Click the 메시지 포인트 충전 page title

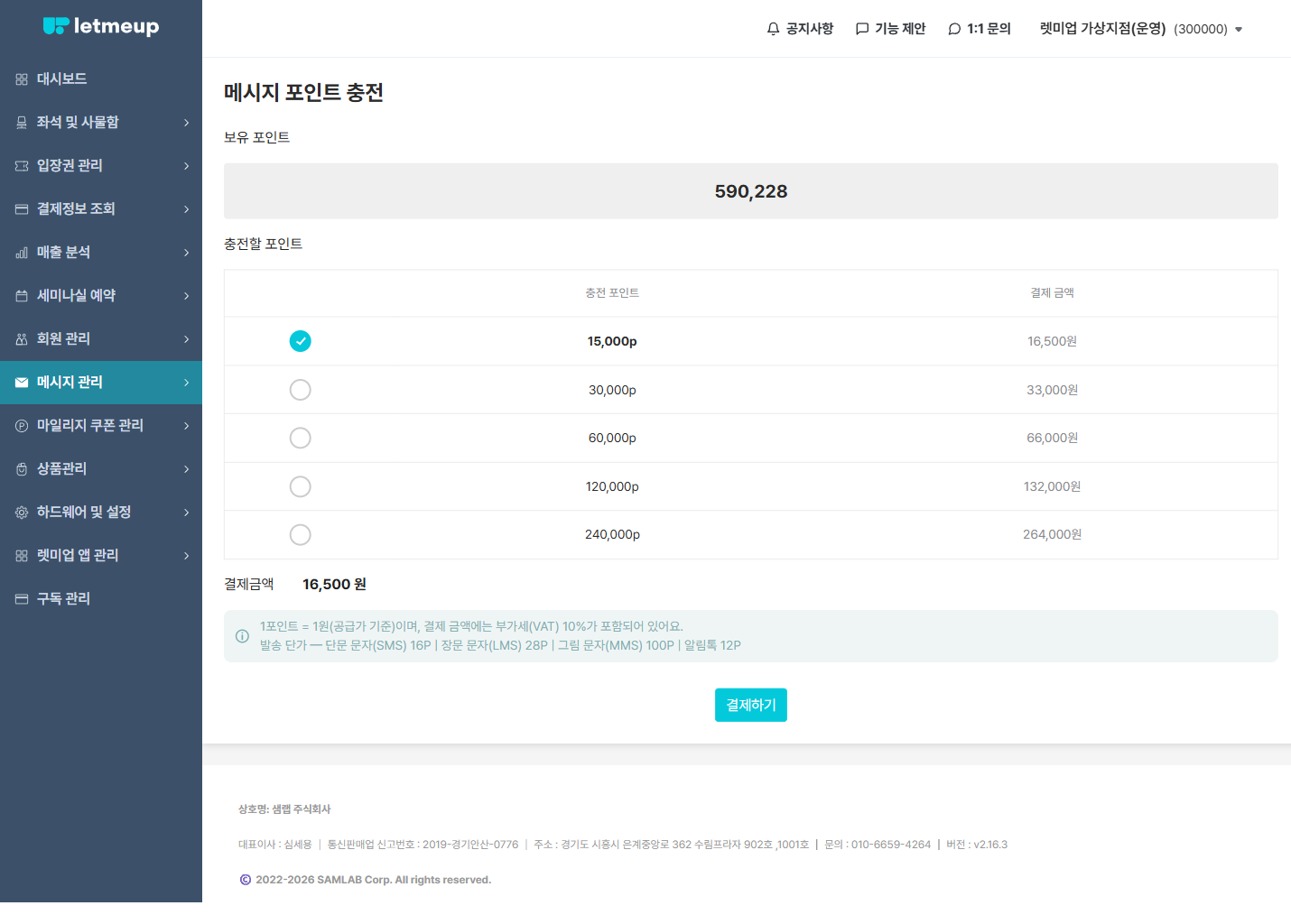[x=303, y=92]
